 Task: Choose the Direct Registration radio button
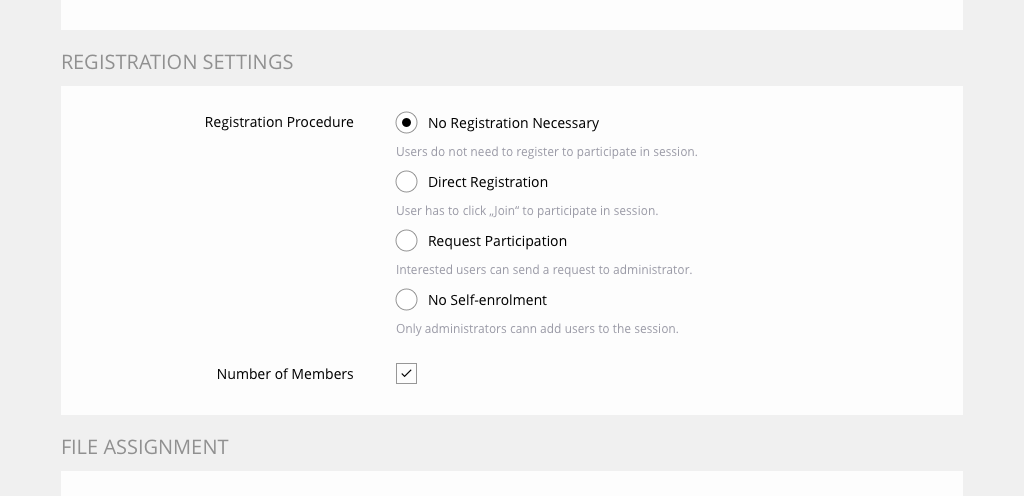406,182
